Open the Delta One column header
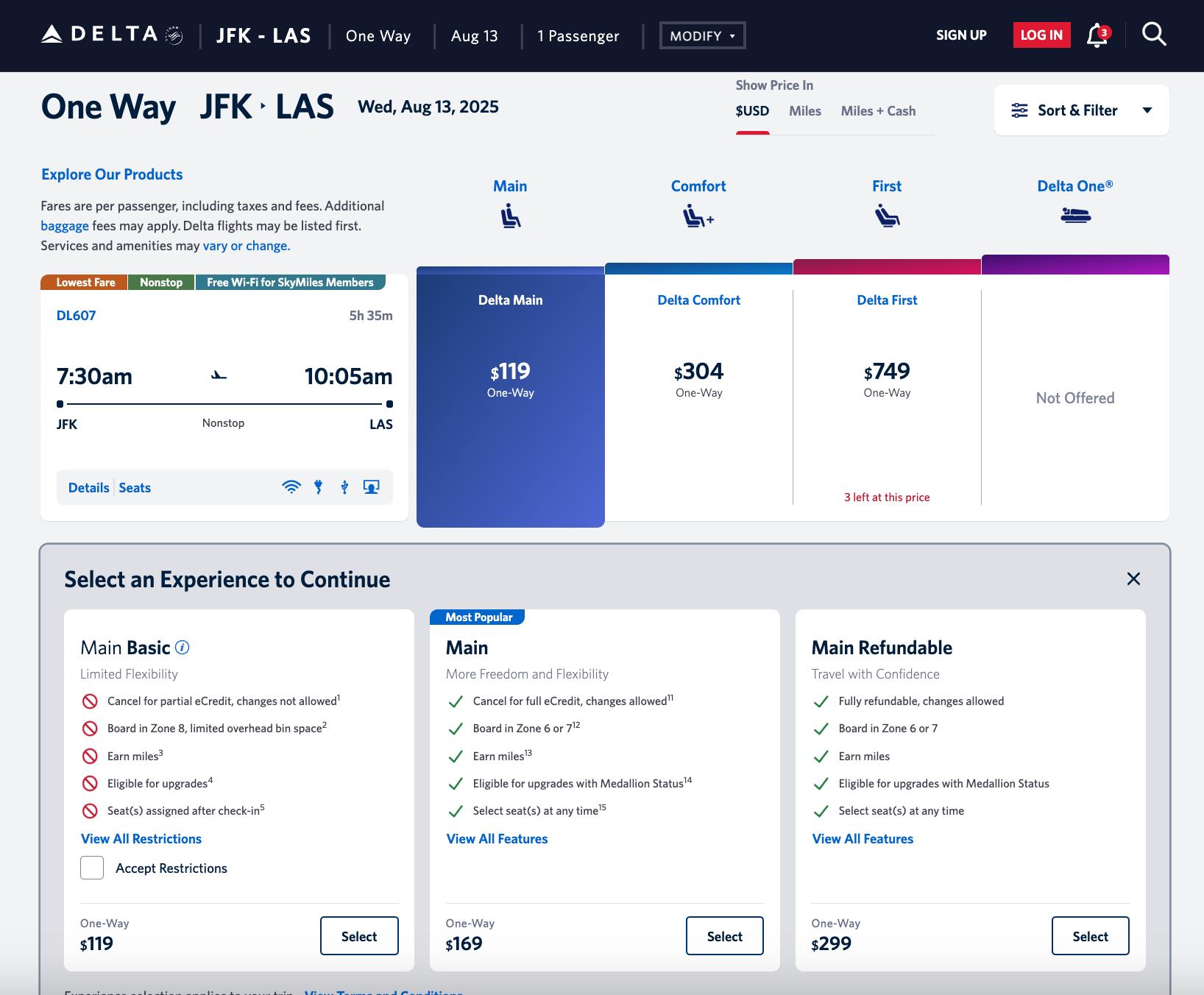Image resolution: width=1204 pixels, height=995 pixels. click(1075, 186)
